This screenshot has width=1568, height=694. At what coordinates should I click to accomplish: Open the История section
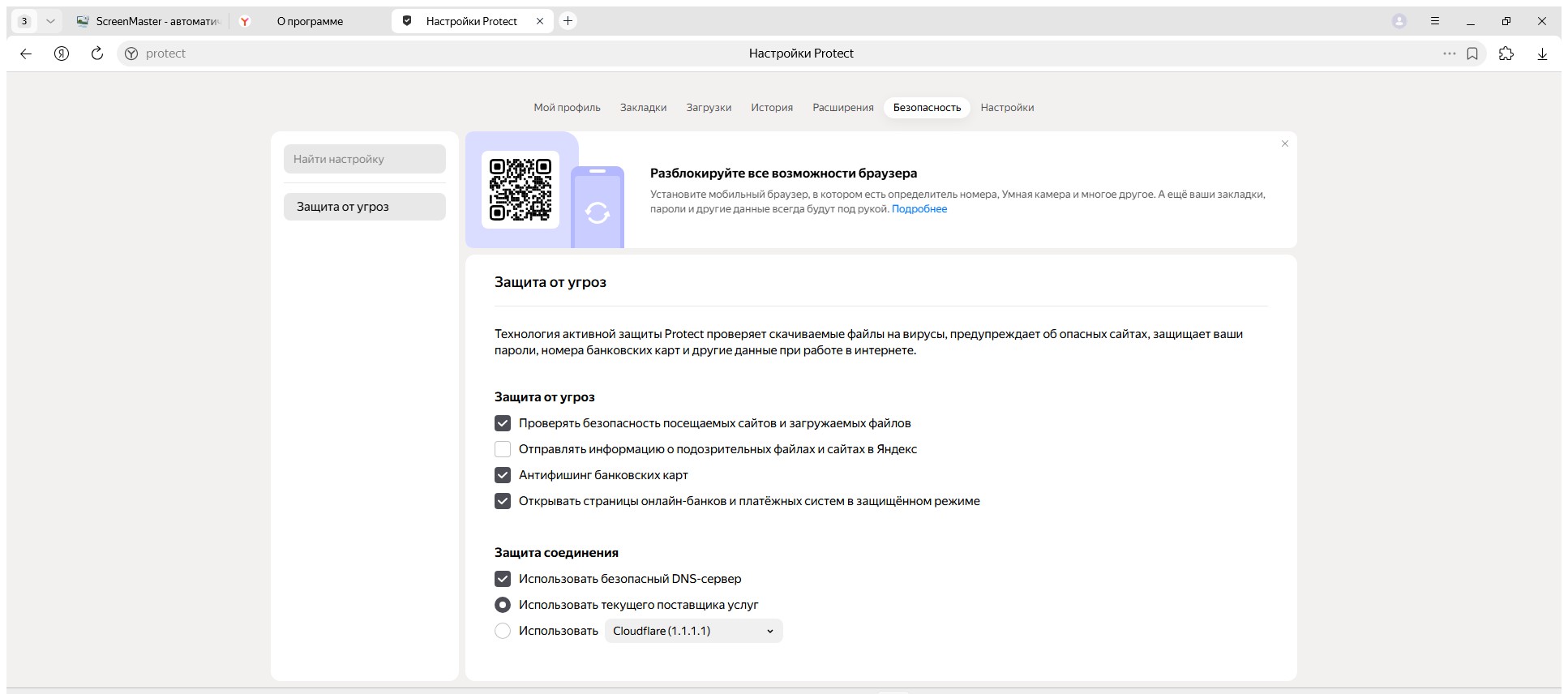tap(772, 108)
